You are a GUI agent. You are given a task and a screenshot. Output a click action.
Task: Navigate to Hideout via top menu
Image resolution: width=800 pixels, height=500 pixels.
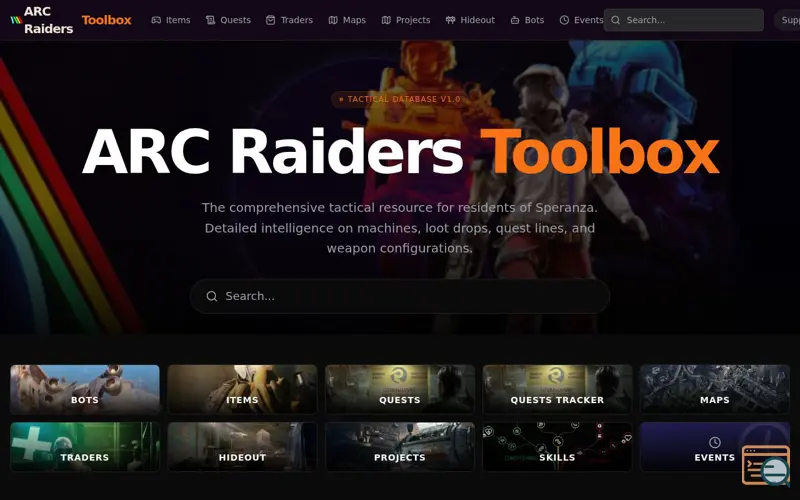pos(470,20)
